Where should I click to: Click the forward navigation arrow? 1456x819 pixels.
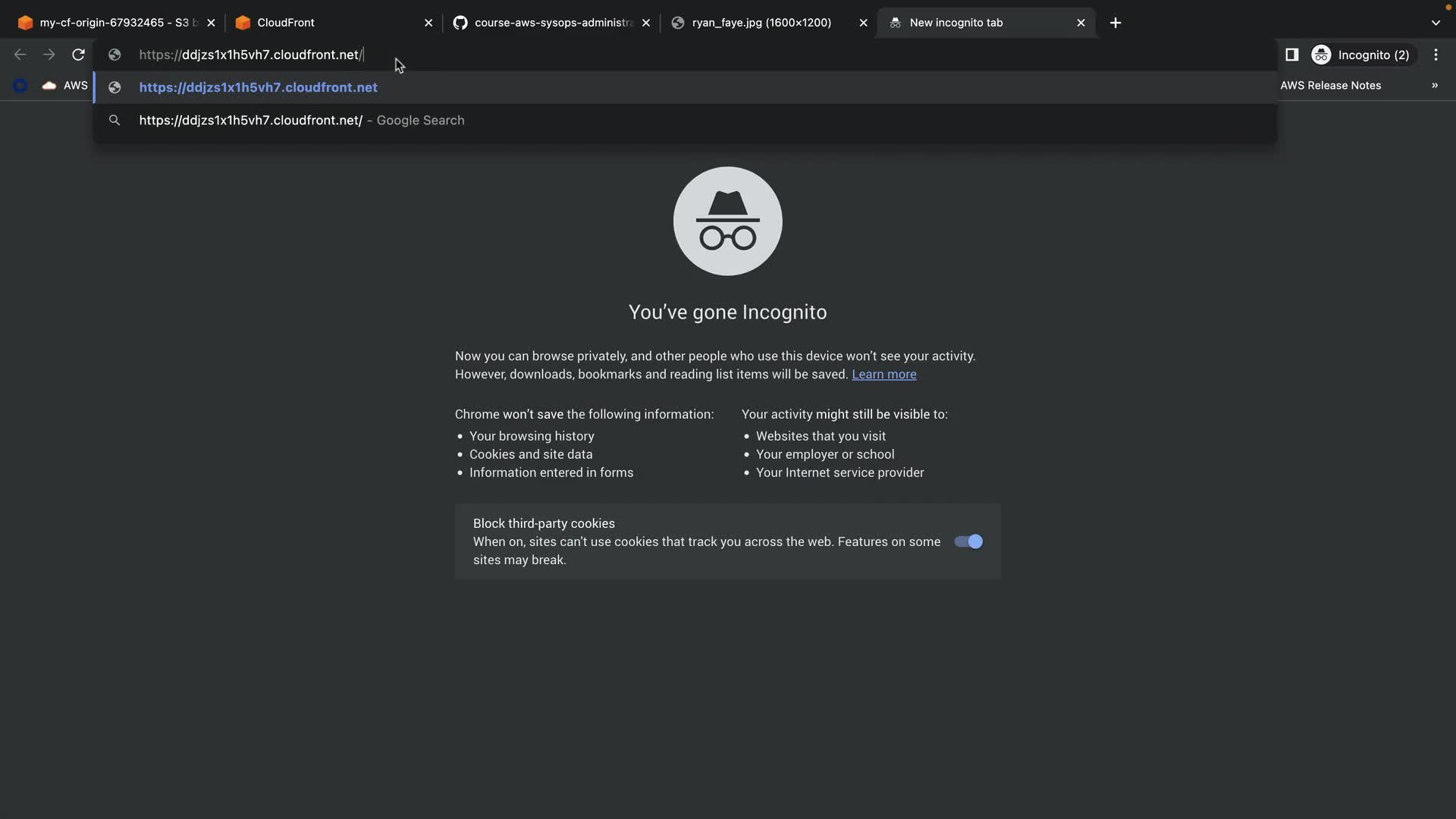pos(49,55)
